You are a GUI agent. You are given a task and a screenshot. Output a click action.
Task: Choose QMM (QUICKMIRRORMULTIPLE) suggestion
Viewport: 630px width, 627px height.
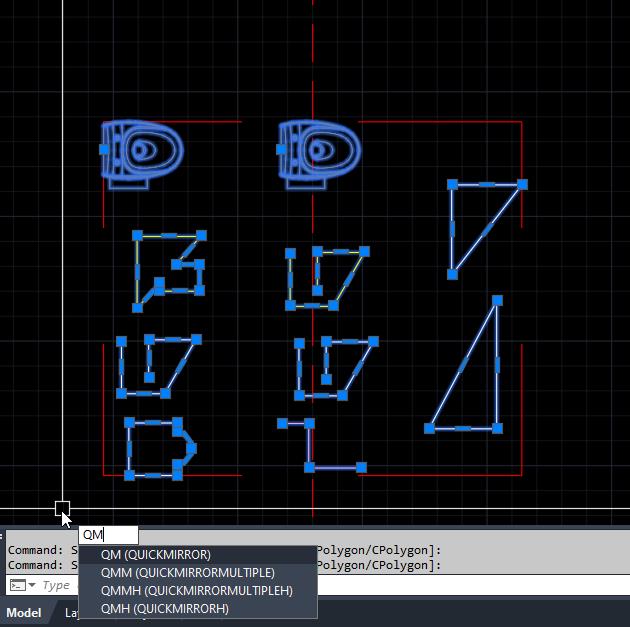[198, 572]
